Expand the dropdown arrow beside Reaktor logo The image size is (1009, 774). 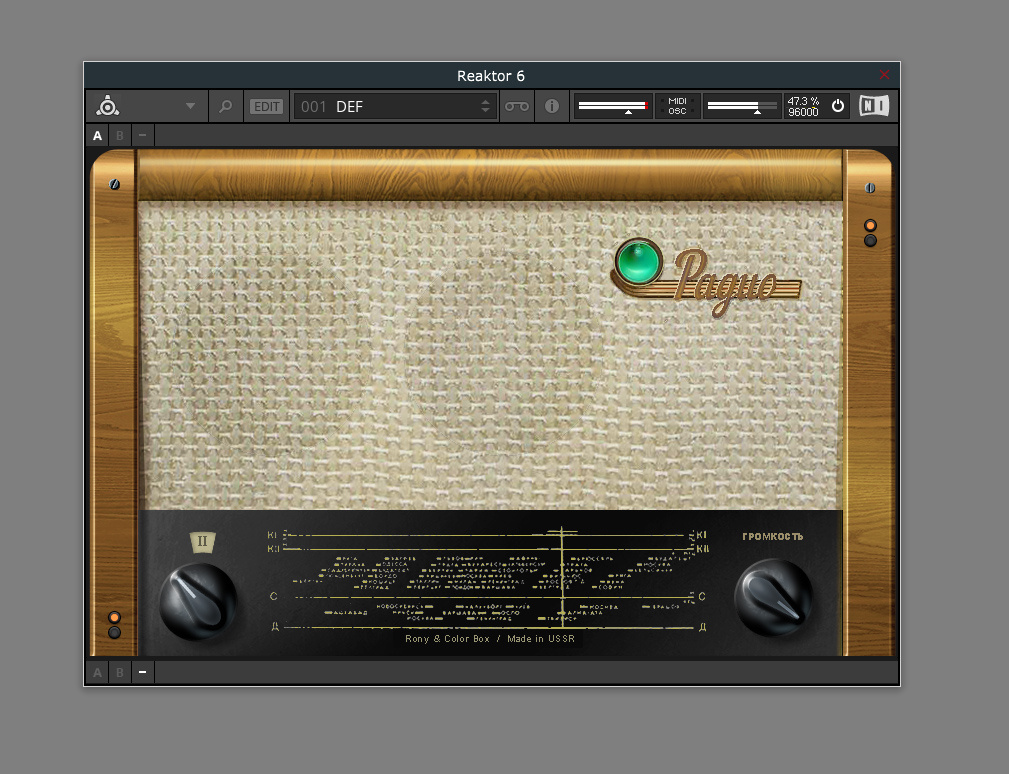click(x=190, y=106)
